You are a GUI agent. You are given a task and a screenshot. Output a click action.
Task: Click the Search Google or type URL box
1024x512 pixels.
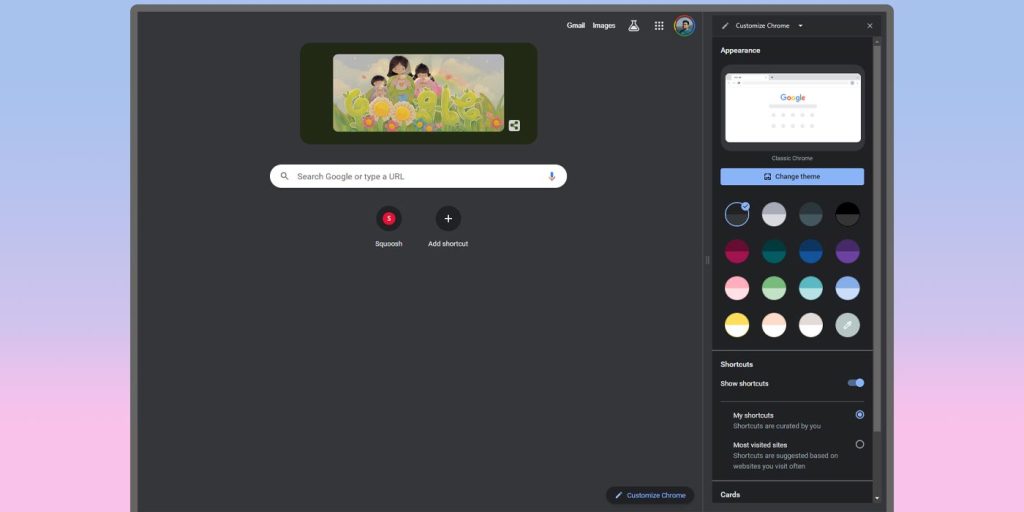pyautogui.click(x=418, y=176)
